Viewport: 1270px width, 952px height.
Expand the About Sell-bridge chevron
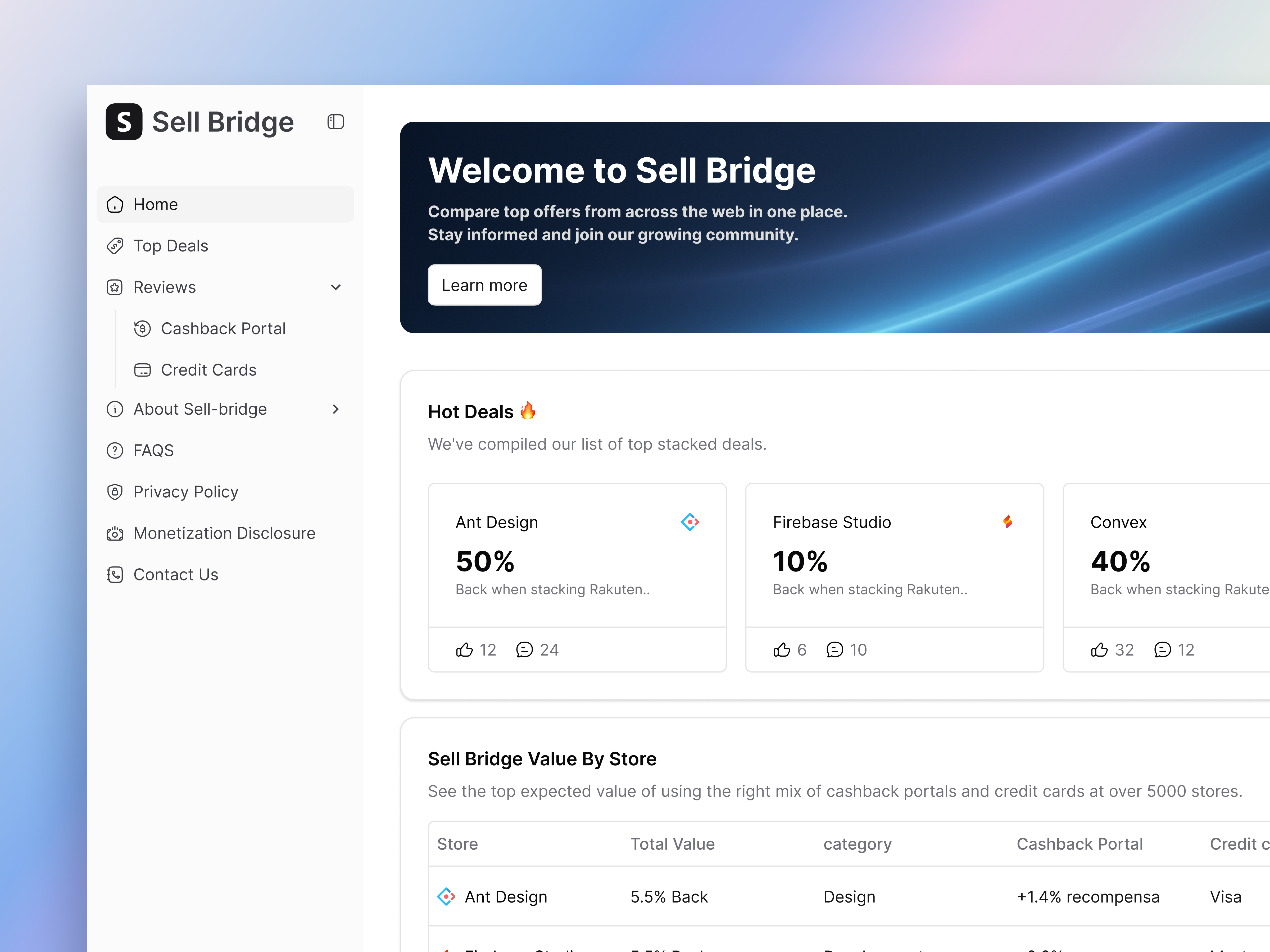[x=336, y=409]
